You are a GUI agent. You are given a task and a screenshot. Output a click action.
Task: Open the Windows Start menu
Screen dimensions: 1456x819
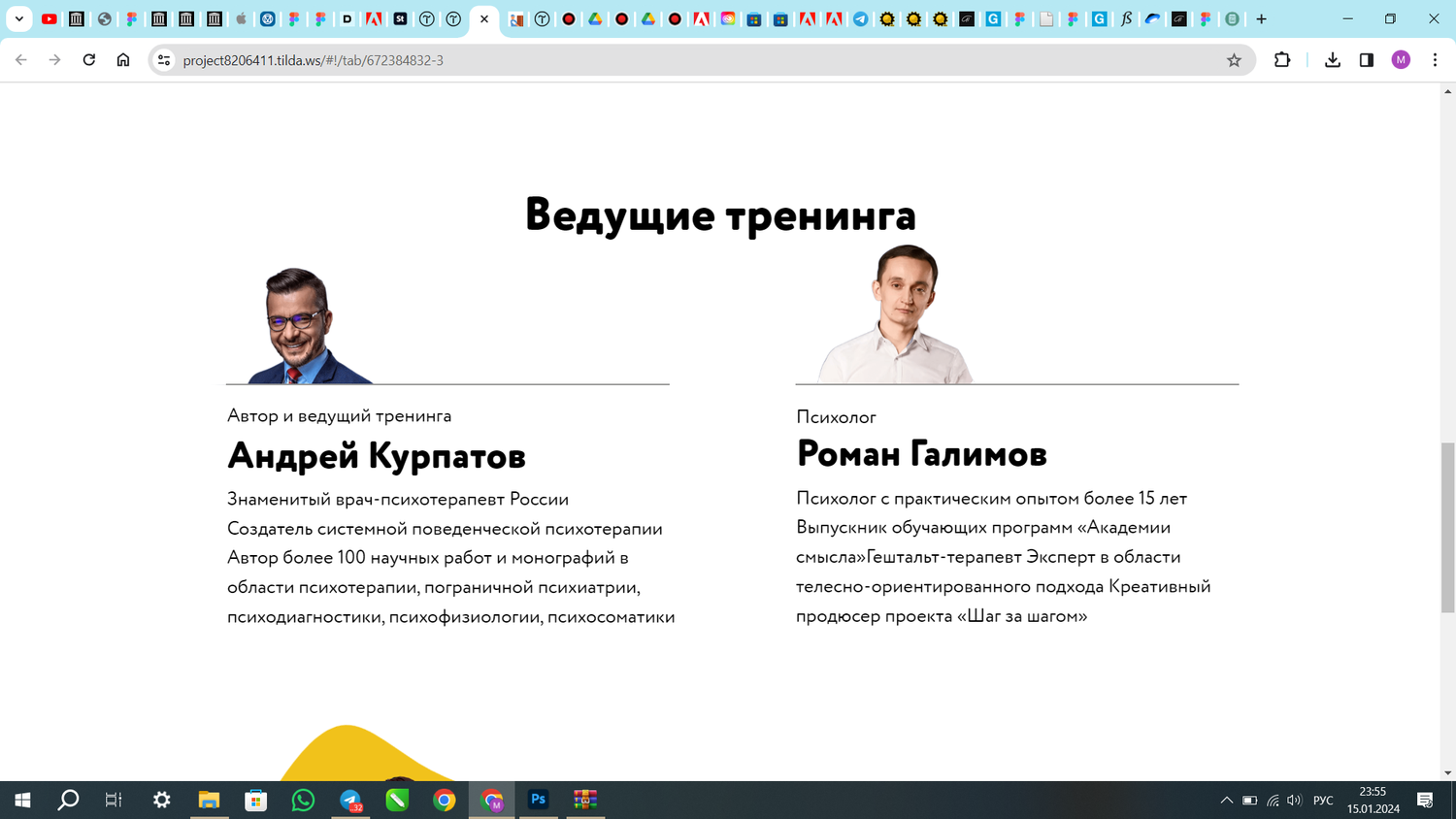click(22, 800)
